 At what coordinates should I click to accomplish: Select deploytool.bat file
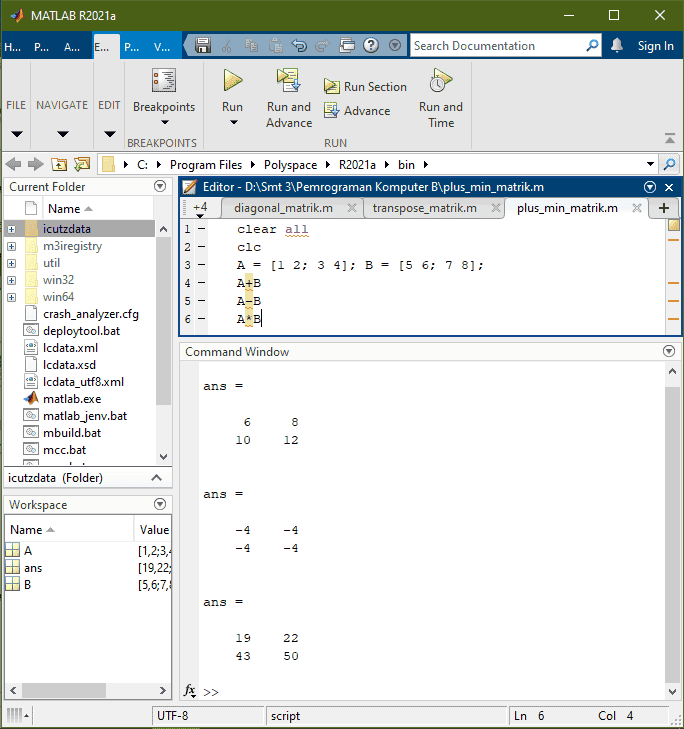click(x=81, y=331)
